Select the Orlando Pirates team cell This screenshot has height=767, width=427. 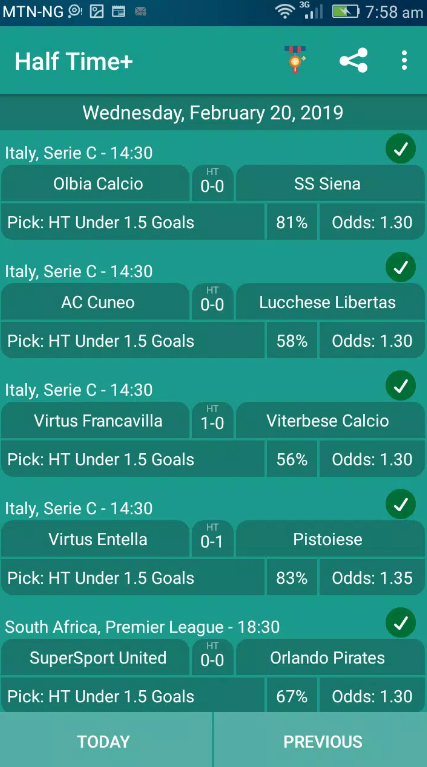click(x=330, y=657)
